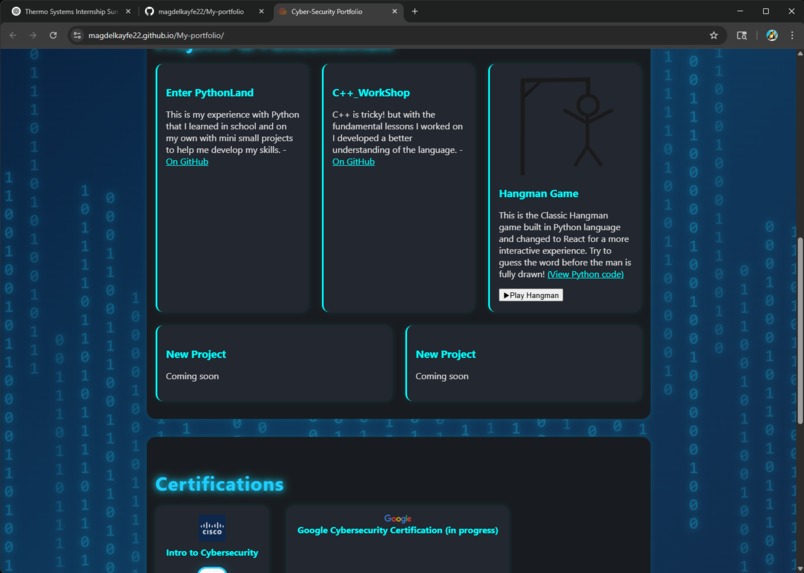
Task: Click the Google logo above the certification
Action: (398, 519)
